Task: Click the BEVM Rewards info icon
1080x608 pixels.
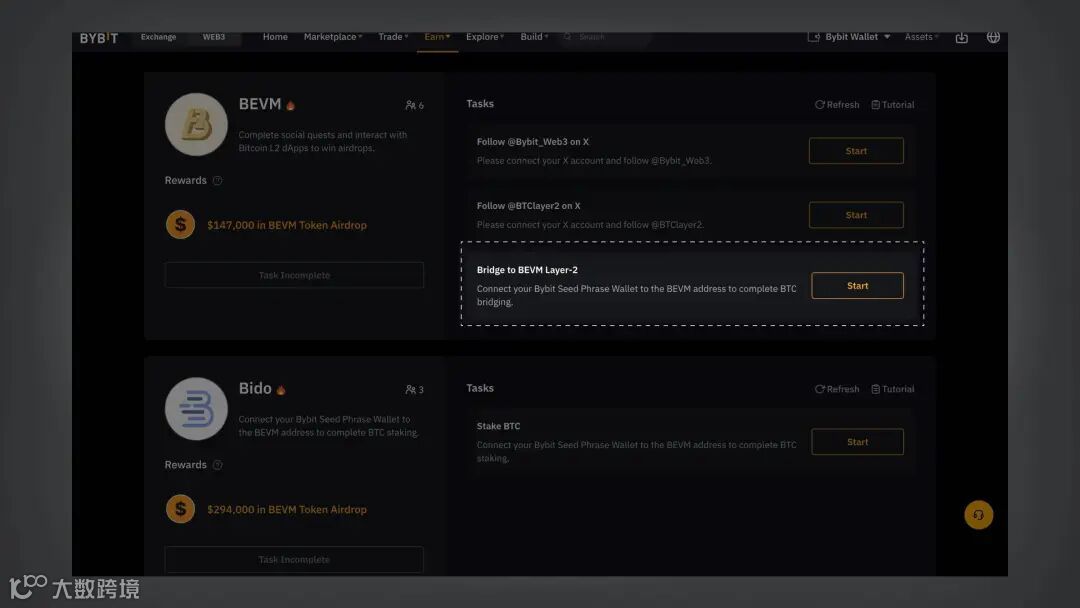Action: tap(218, 180)
